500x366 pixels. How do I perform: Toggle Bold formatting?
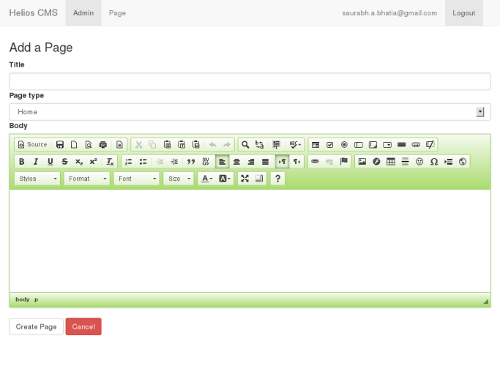point(22,162)
